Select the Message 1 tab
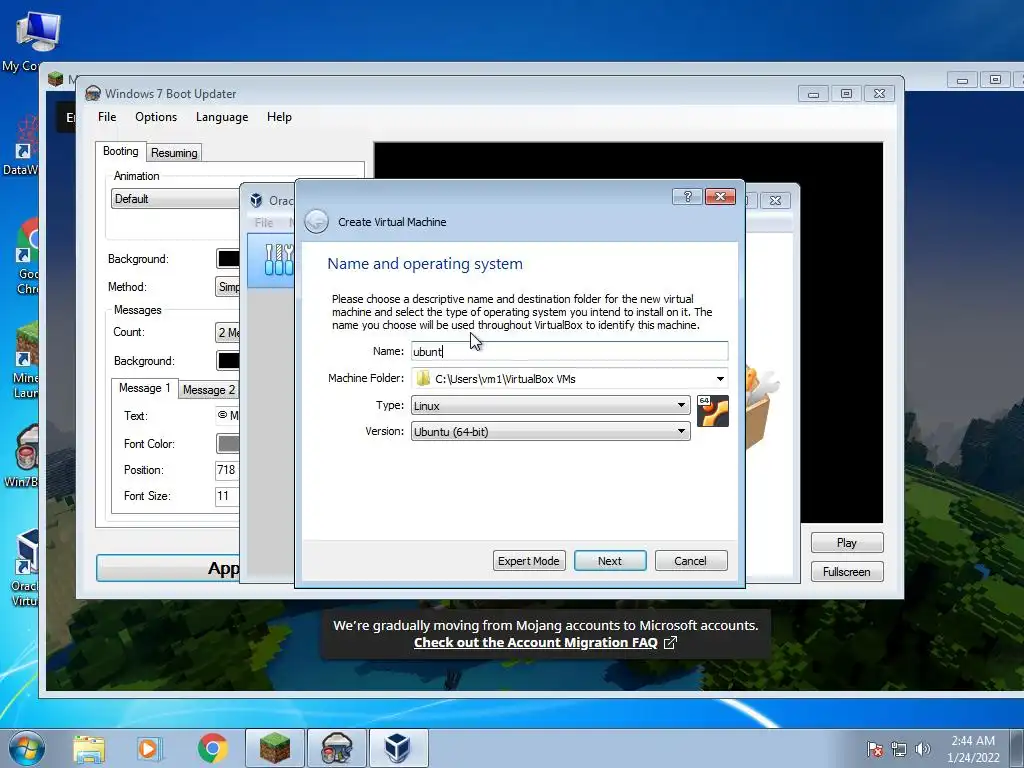This screenshot has height=768, width=1024. [144, 388]
